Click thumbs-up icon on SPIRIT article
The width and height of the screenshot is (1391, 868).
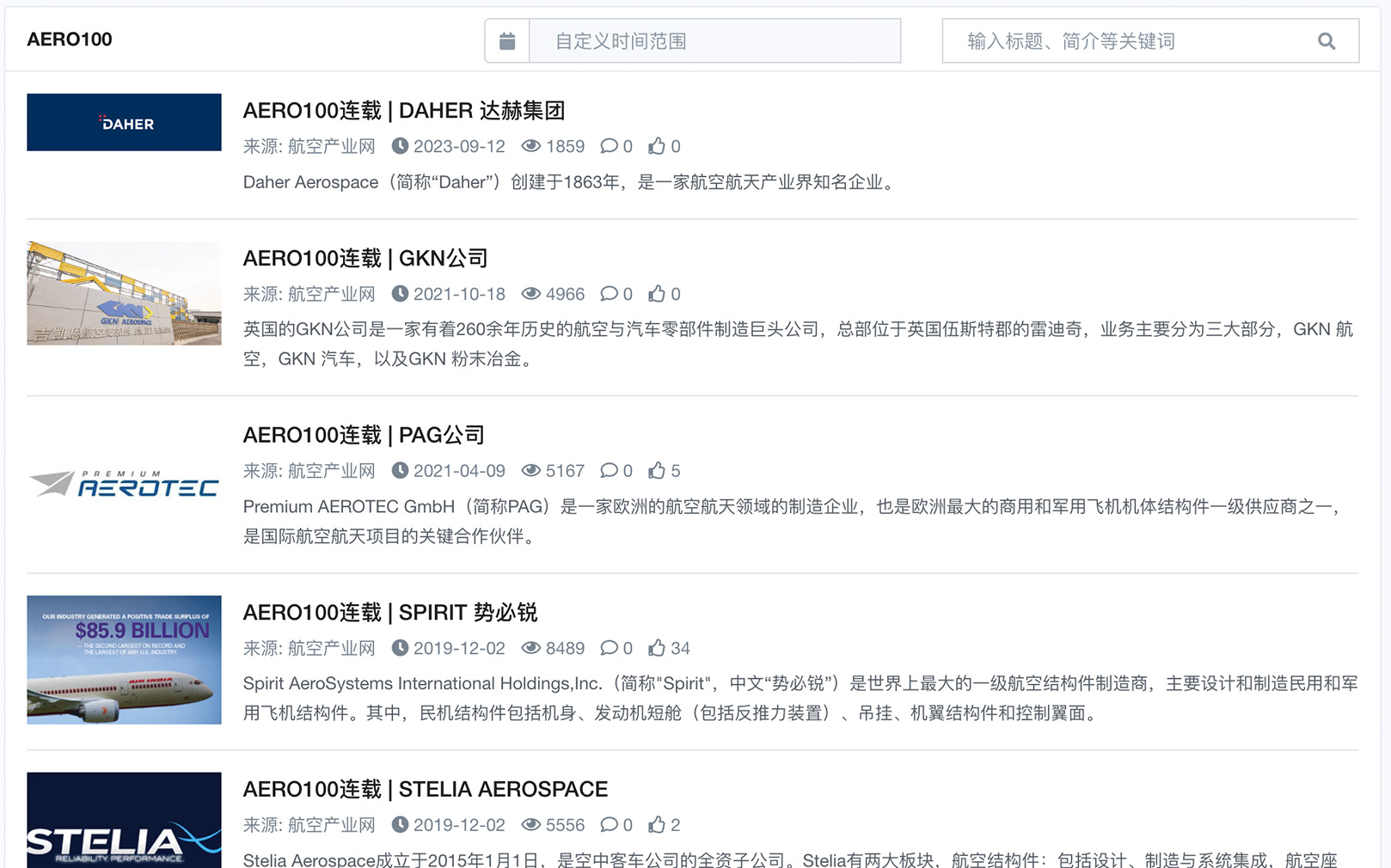(657, 648)
